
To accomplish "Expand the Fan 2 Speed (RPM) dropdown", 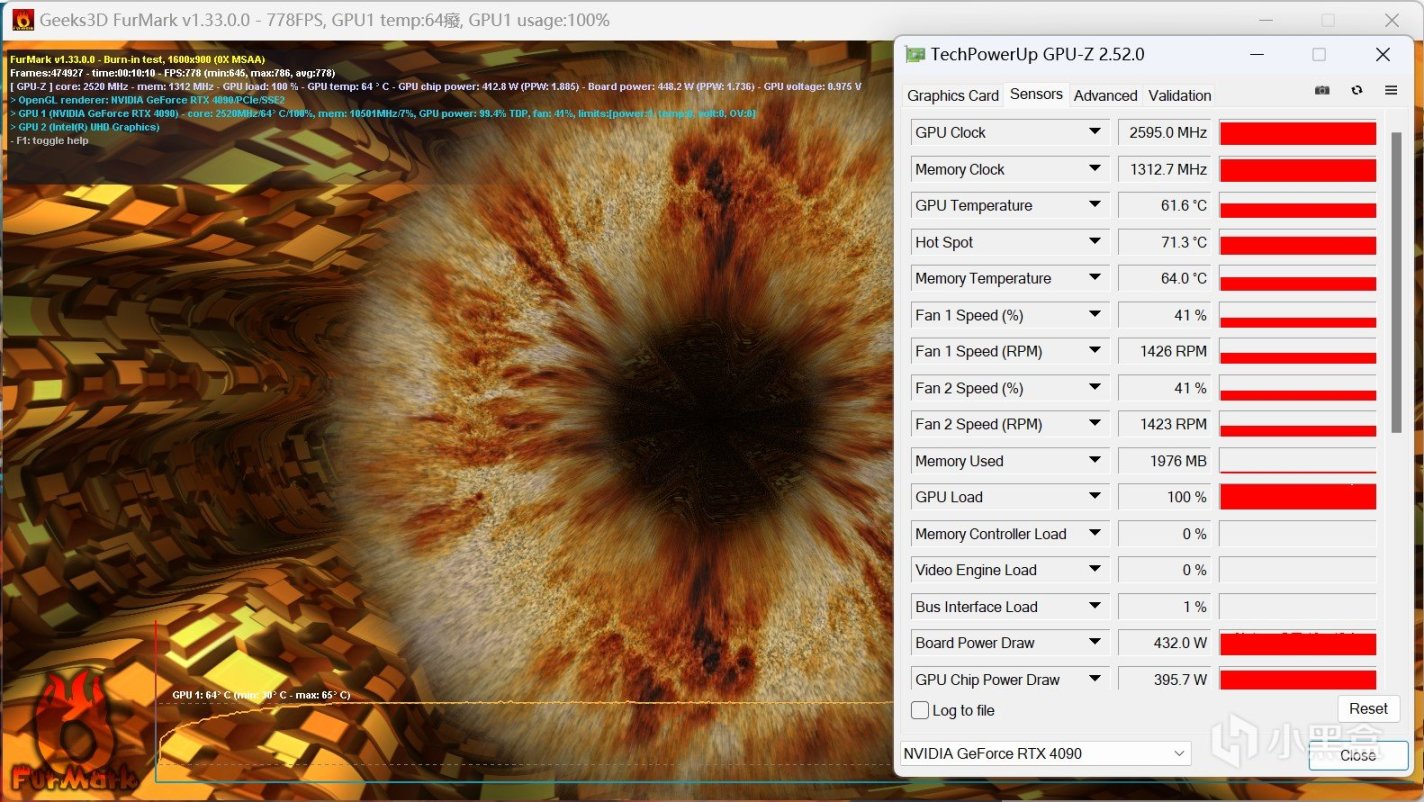I will 1095,424.
